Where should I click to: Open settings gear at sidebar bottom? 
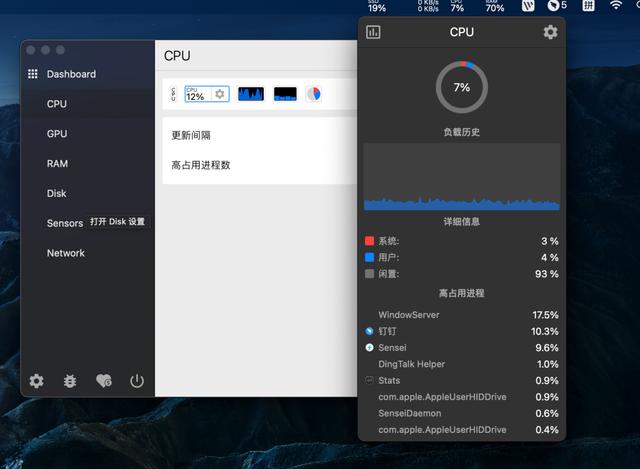37,381
